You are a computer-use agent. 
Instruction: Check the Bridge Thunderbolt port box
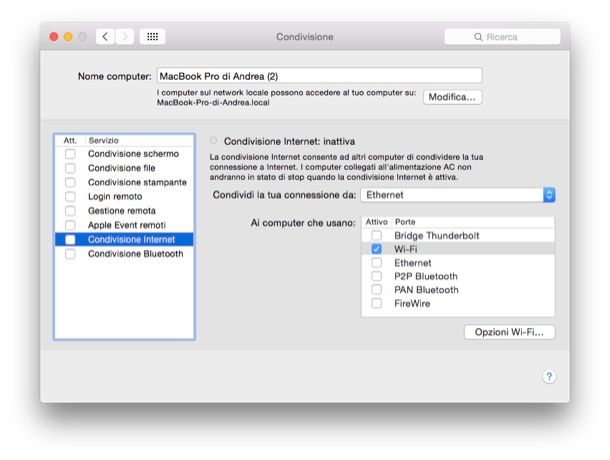376,235
